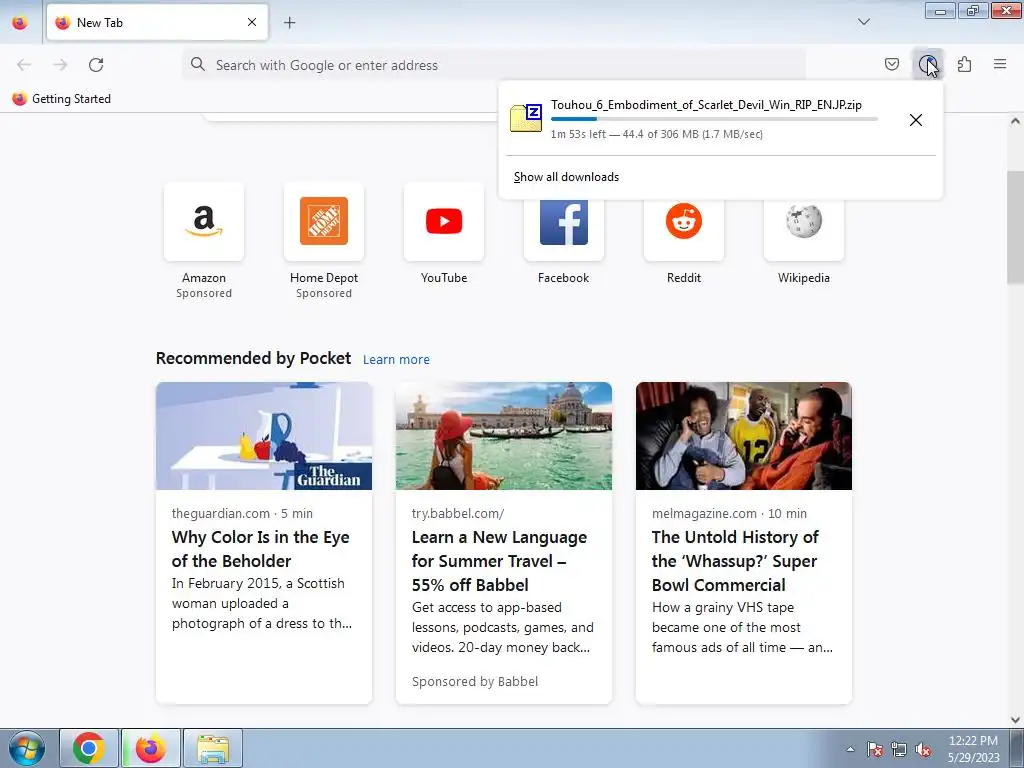Expand the list all tabs chevron
This screenshot has width=1024, height=768.
[x=863, y=22]
